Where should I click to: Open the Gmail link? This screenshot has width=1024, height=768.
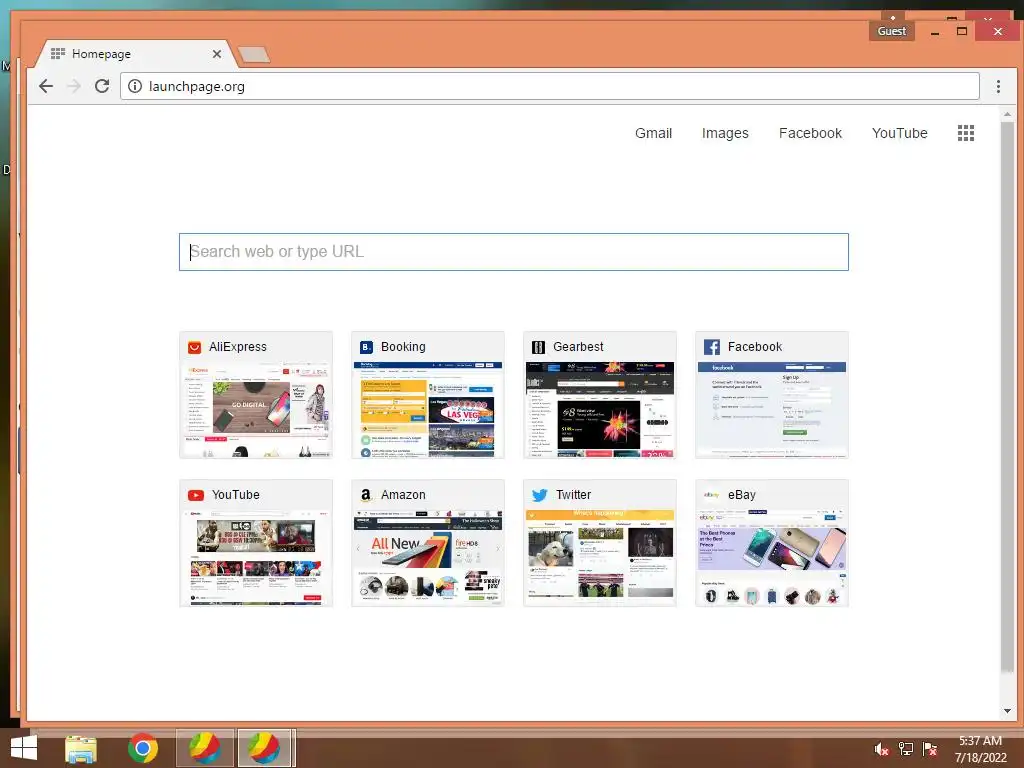(653, 133)
